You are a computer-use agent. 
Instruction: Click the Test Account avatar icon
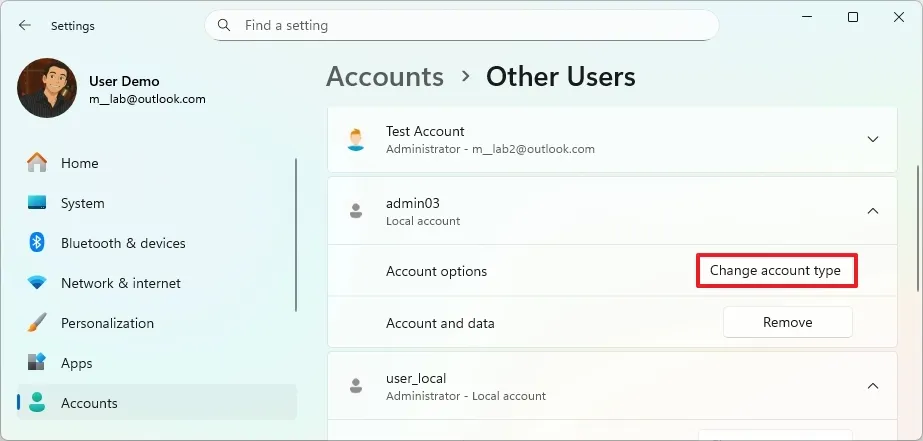pos(355,139)
